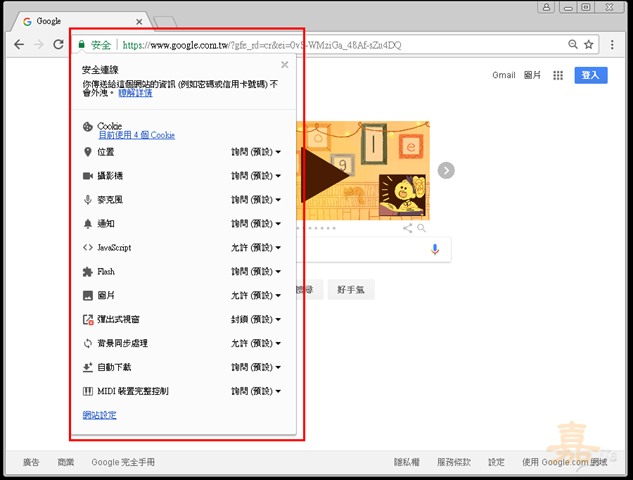
Task: Click the Cookie icon in popup
Action: pos(88,127)
